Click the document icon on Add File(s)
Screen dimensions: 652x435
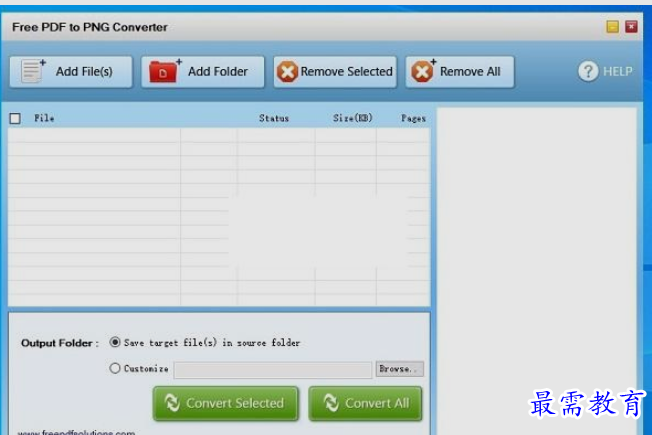pyautogui.click(x=32, y=71)
